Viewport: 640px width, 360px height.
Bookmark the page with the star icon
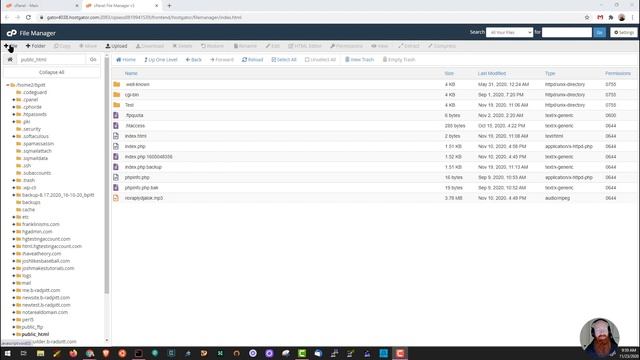point(587,18)
